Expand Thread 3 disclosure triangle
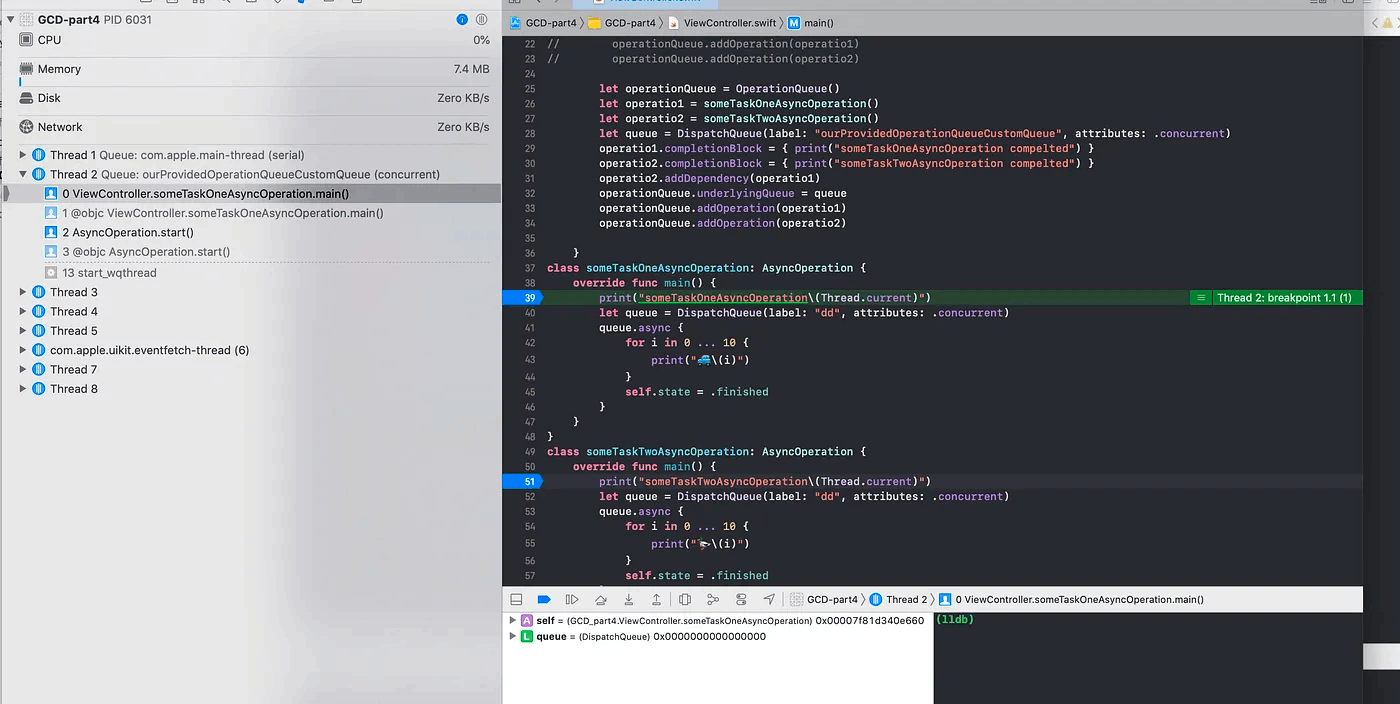Image resolution: width=1400 pixels, height=704 pixels. (23, 292)
